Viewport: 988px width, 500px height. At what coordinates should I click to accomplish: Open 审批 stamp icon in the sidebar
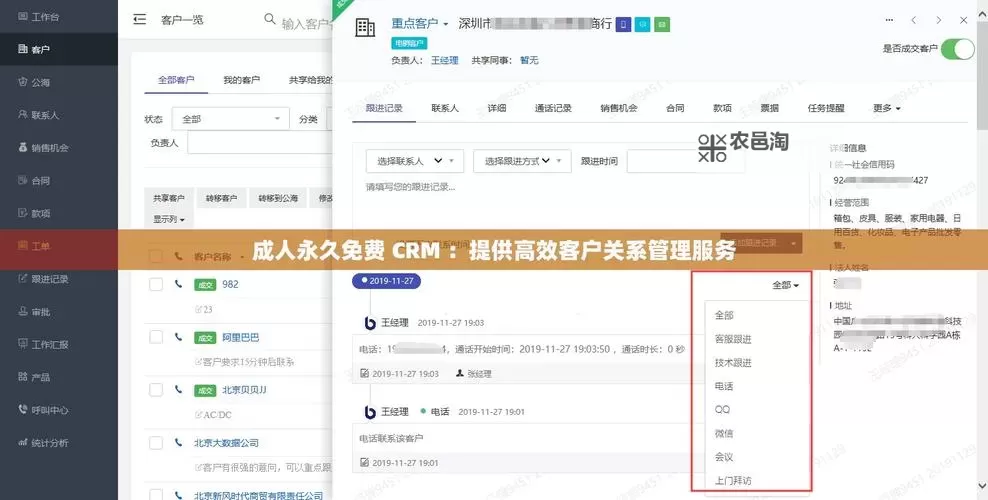pyautogui.click(x=23, y=311)
